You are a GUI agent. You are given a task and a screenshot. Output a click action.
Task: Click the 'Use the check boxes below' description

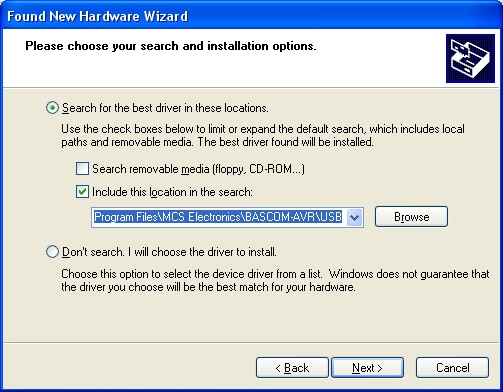click(x=263, y=136)
